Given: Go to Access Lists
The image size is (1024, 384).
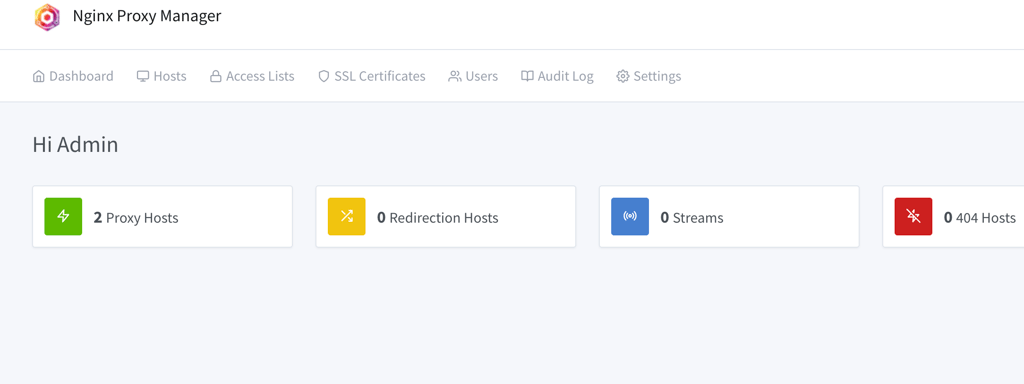Looking at the screenshot, I should (252, 76).
